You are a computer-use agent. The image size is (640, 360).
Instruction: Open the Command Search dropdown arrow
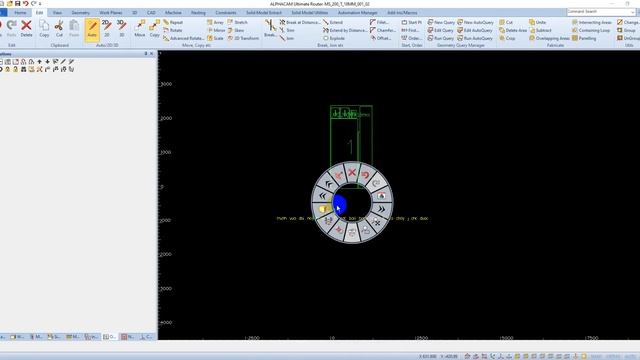click(632, 12)
